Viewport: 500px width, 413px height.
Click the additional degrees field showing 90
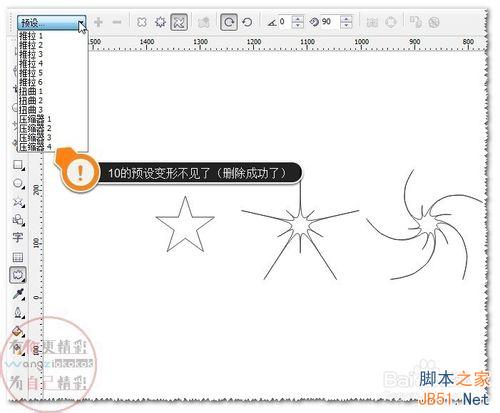[330, 22]
